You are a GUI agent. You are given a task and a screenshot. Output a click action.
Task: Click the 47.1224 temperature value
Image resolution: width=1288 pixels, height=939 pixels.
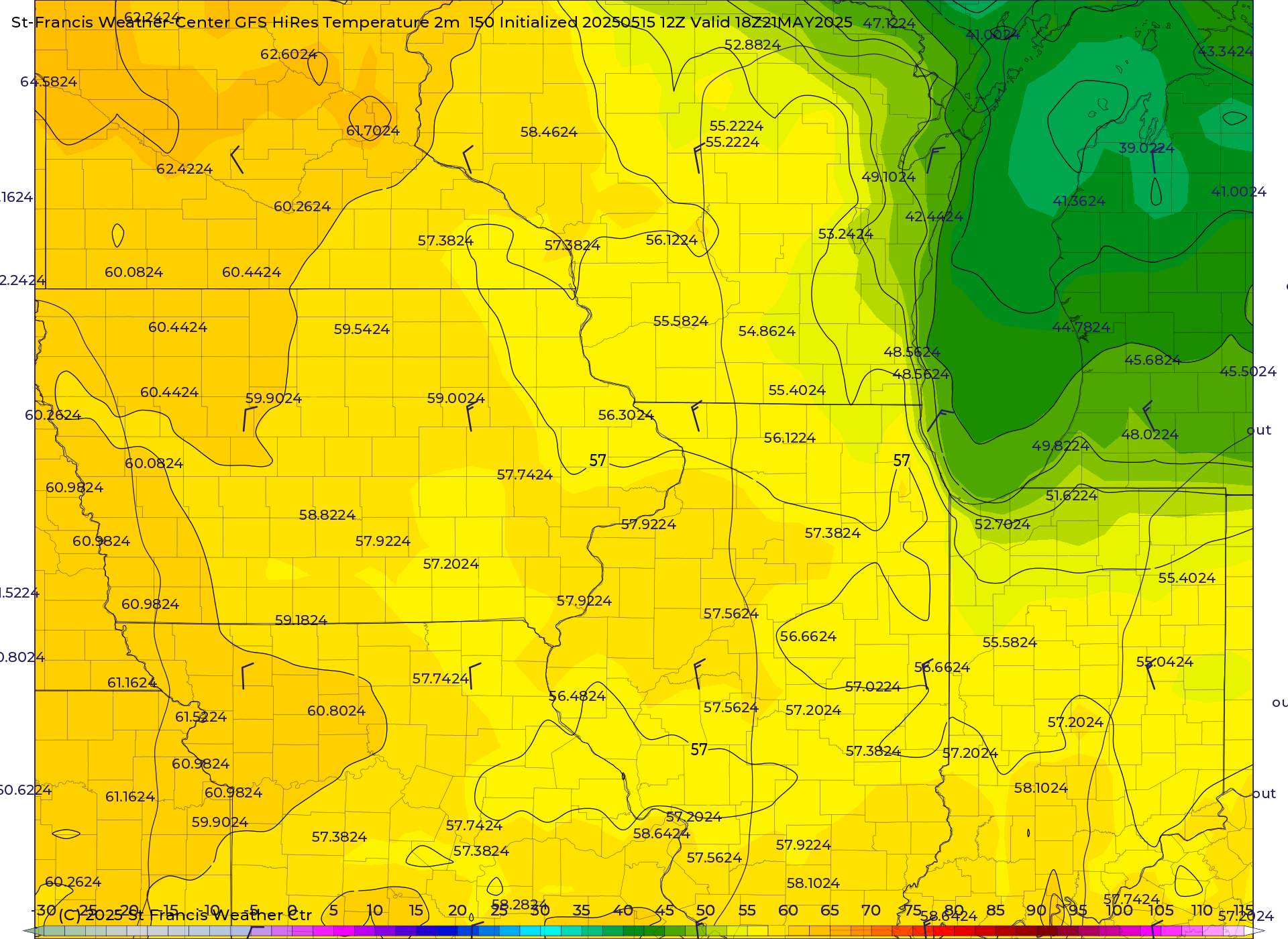tap(890, 23)
